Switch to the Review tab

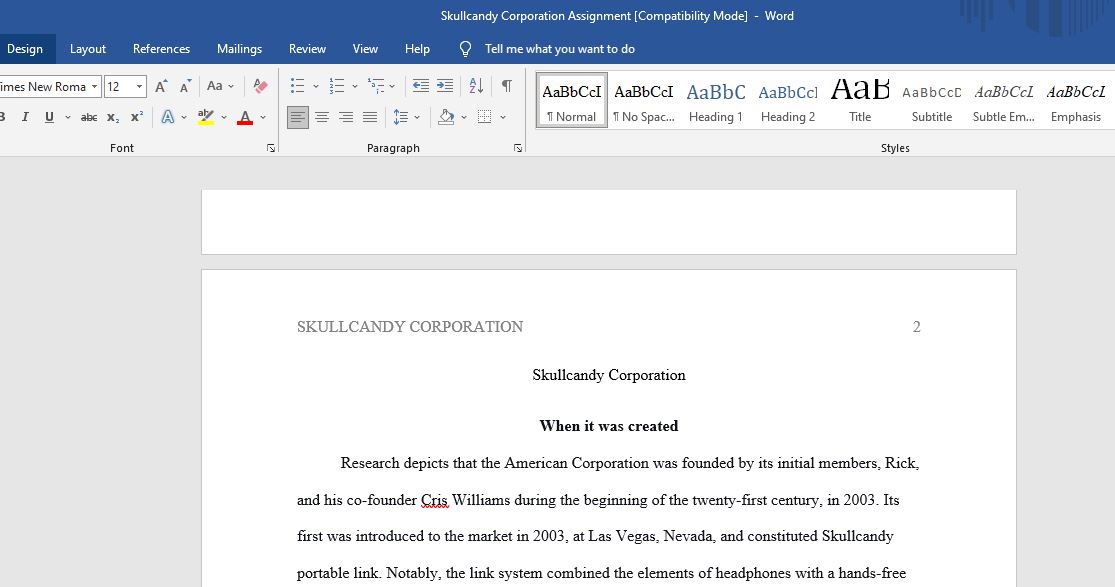coord(307,48)
